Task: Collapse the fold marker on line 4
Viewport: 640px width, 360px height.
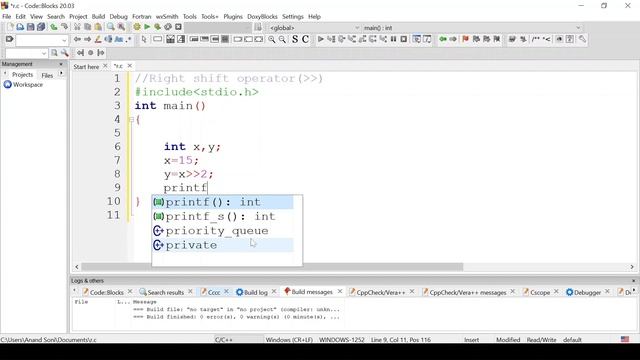Action: point(131,120)
